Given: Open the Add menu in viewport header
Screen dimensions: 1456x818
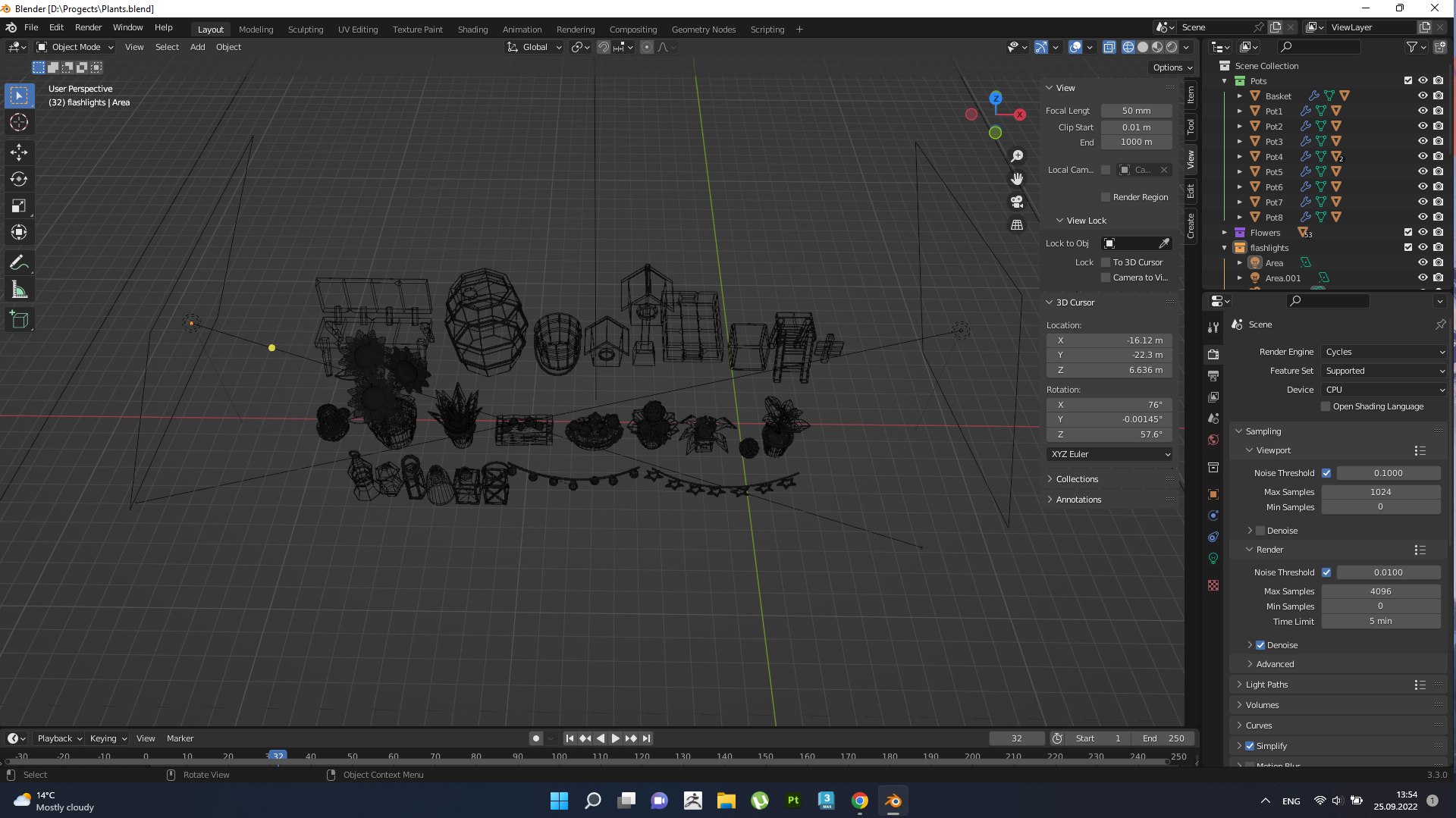Looking at the screenshot, I should tap(197, 47).
